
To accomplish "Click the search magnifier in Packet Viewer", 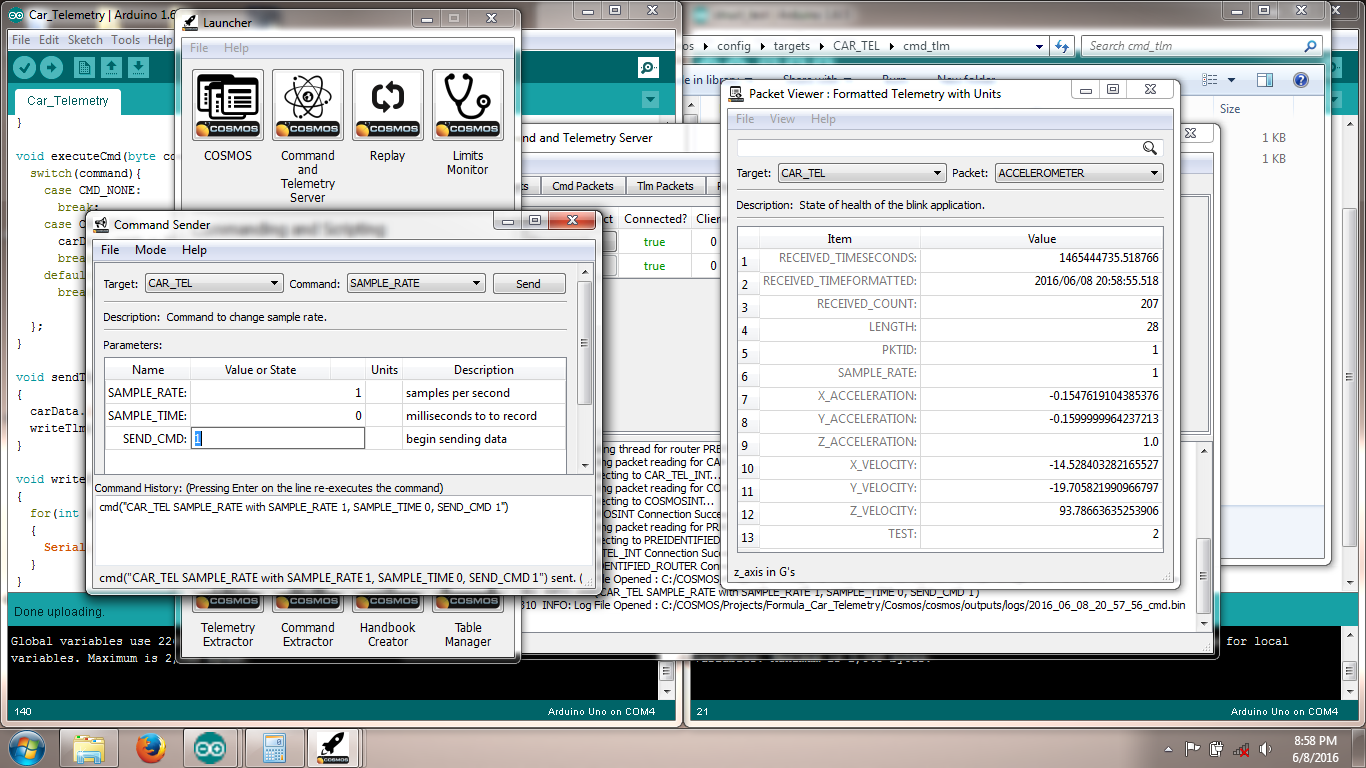I will click(x=1150, y=146).
